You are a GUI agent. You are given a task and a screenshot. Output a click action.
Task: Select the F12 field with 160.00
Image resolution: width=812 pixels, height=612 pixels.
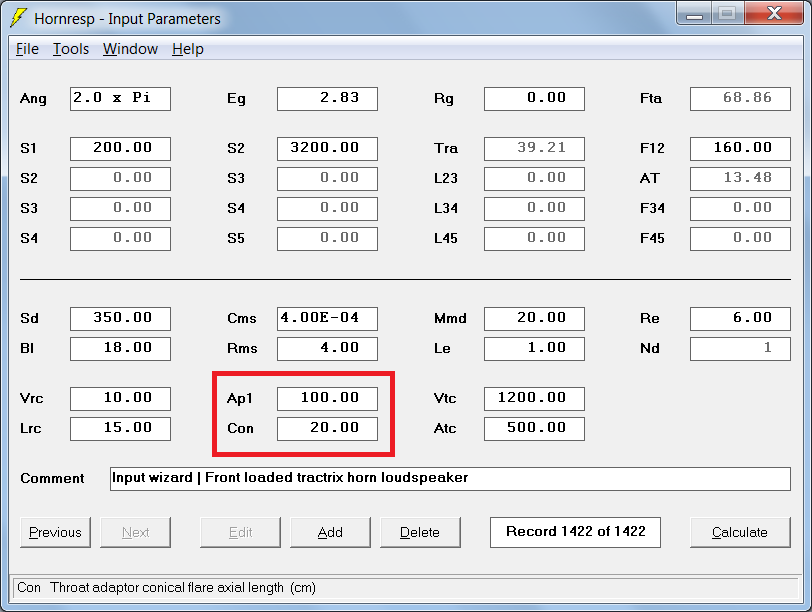[741, 149]
